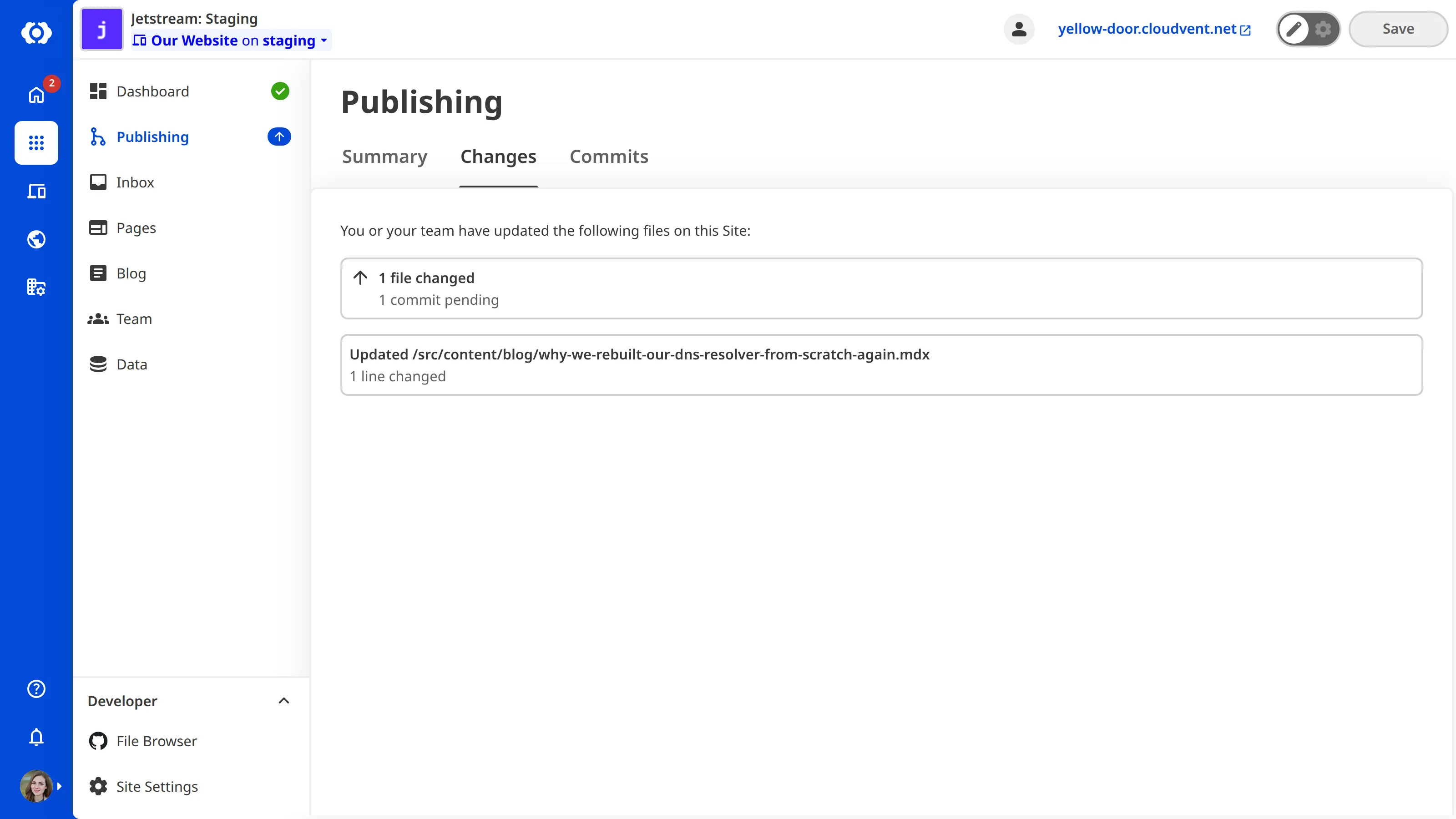Click the CloudCannon logo icon
This screenshot has height=819, width=1456.
[x=36, y=32]
